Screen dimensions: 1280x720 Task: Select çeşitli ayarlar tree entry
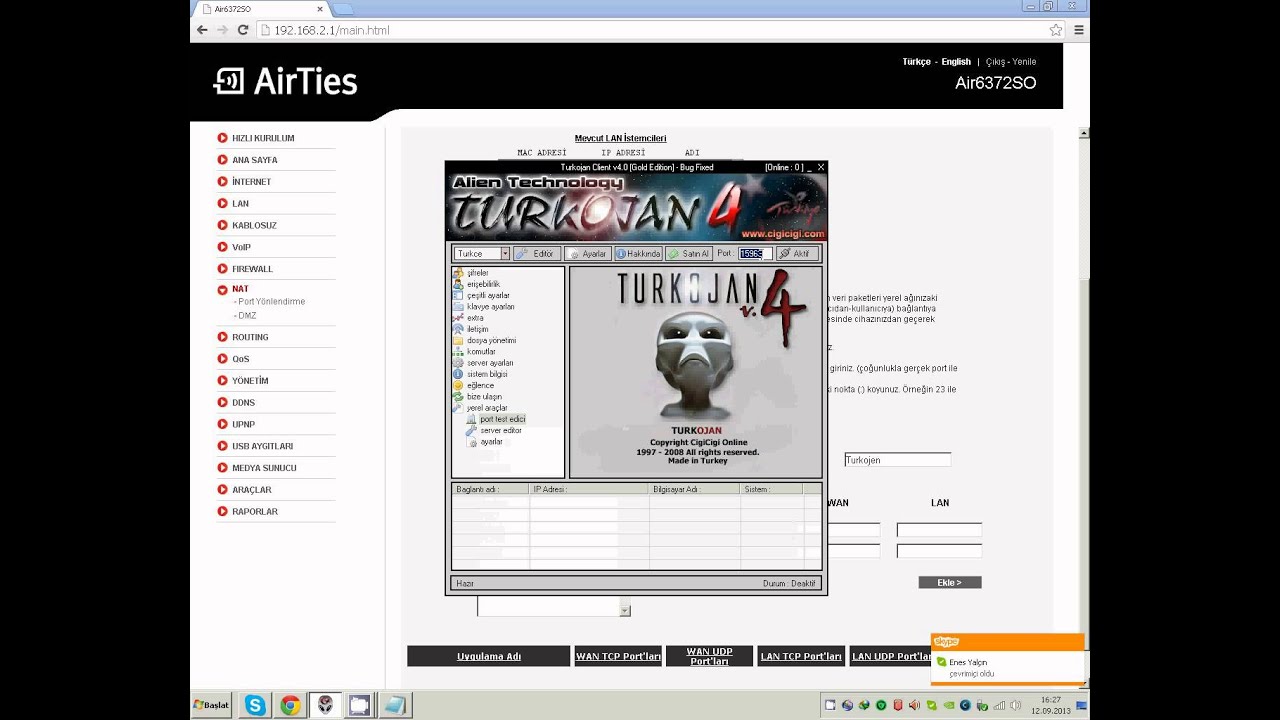pos(488,295)
